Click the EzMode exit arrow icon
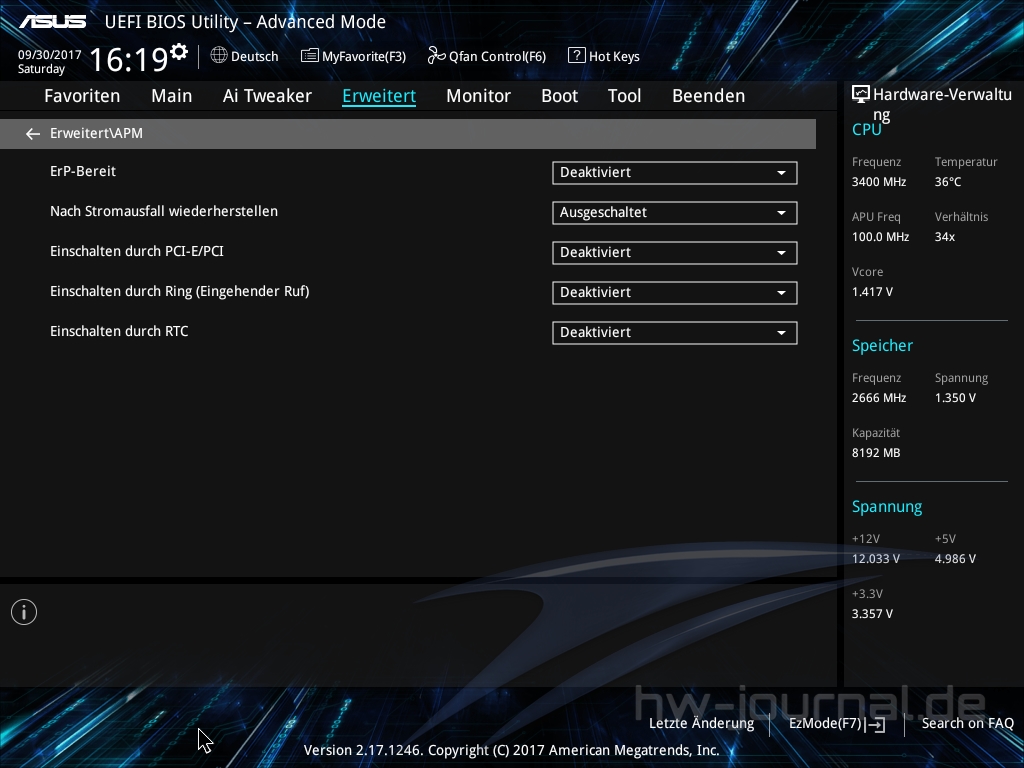 point(876,724)
